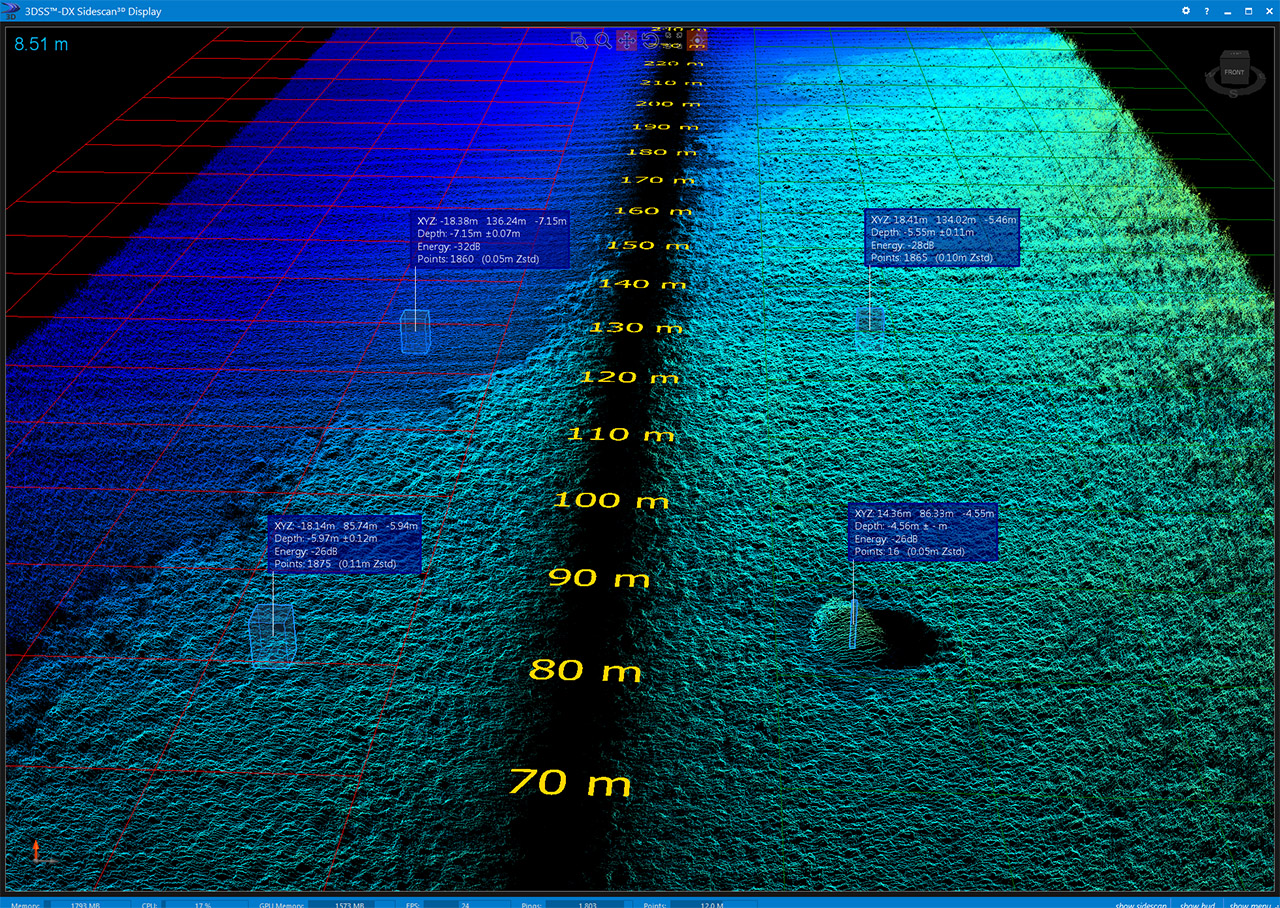Open settings with the gear icon
This screenshot has width=1280, height=908.
[1186, 11]
